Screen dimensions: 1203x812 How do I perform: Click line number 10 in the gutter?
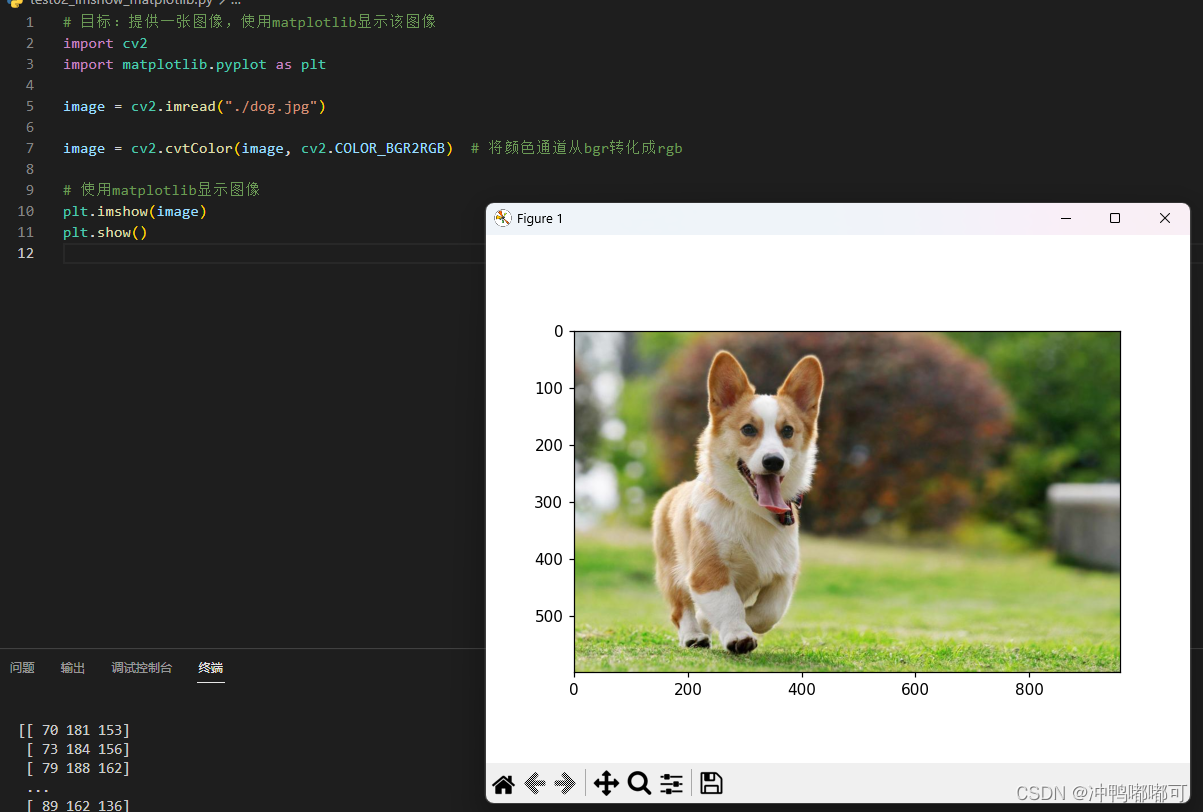point(26,211)
